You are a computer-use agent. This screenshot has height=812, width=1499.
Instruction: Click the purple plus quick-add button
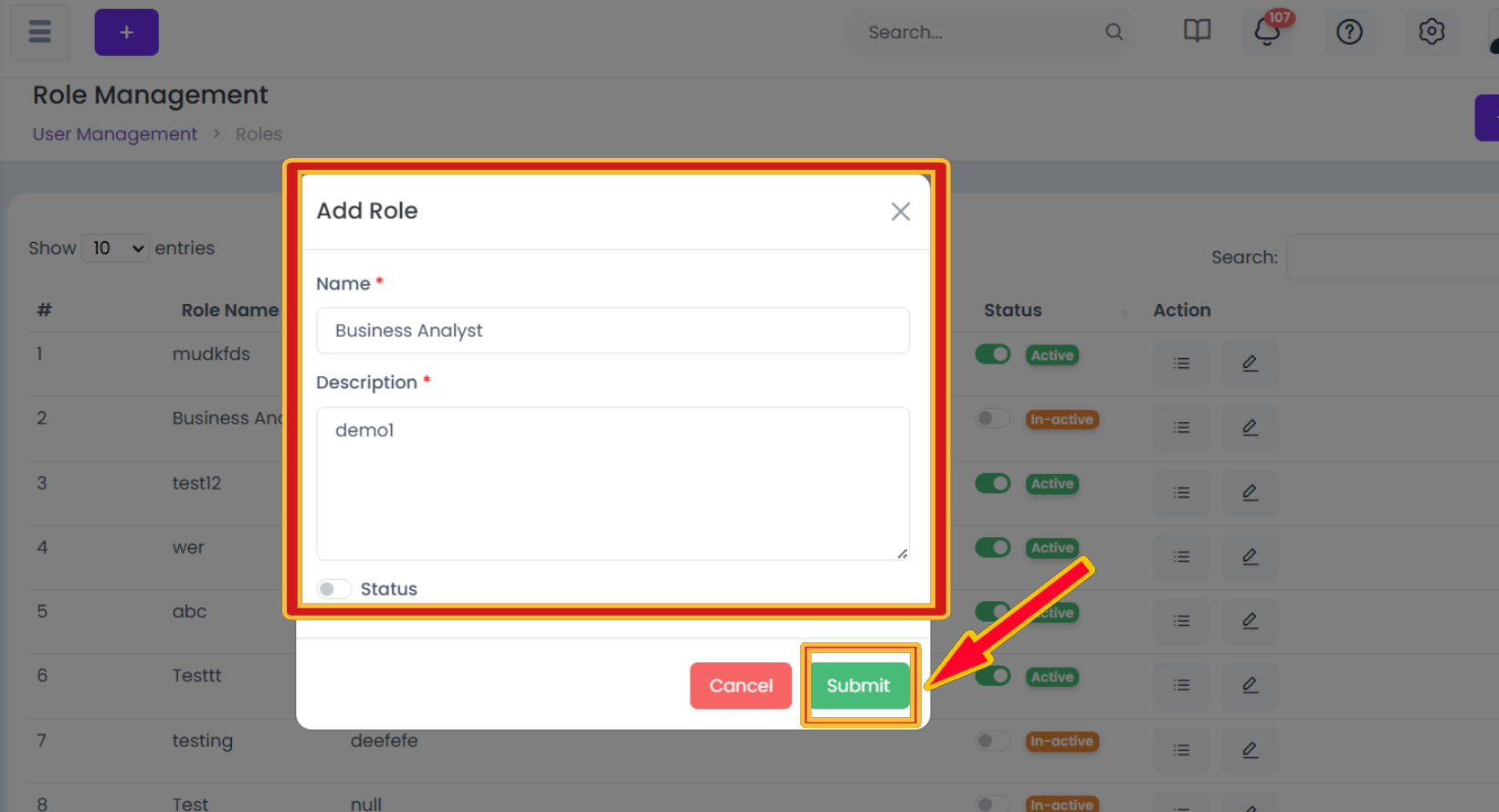pos(126,32)
